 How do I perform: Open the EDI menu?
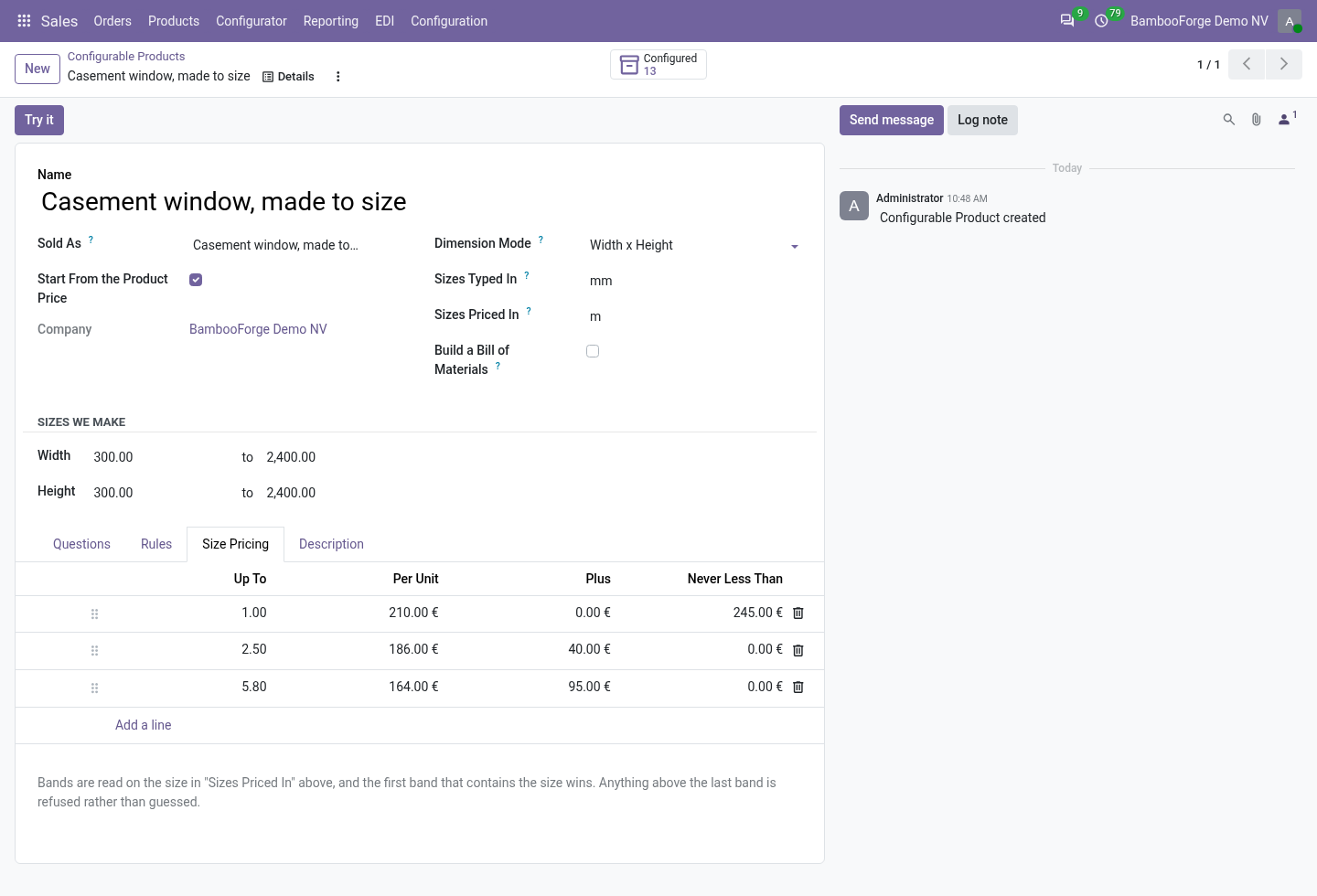click(x=385, y=21)
